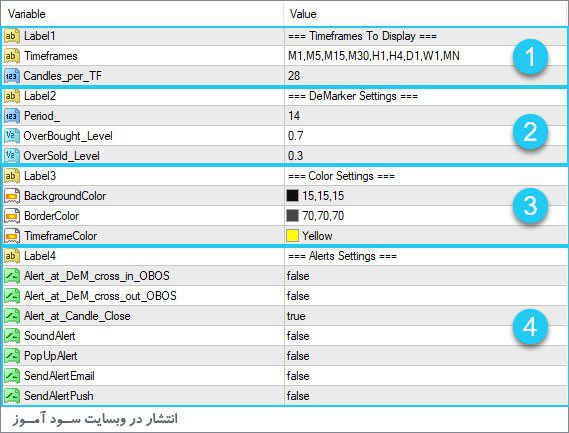This screenshot has height=433, width=569.
Task: Select the SendAlertPush variable name
Action: pyautogui.click(x=58, y=396)
